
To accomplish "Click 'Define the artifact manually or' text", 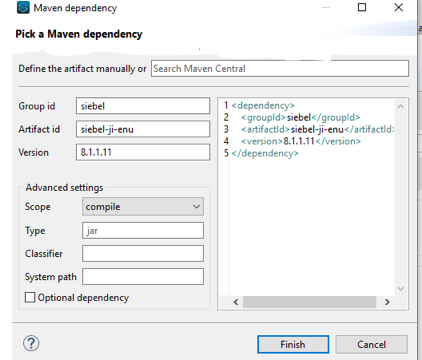I will 82,69.
